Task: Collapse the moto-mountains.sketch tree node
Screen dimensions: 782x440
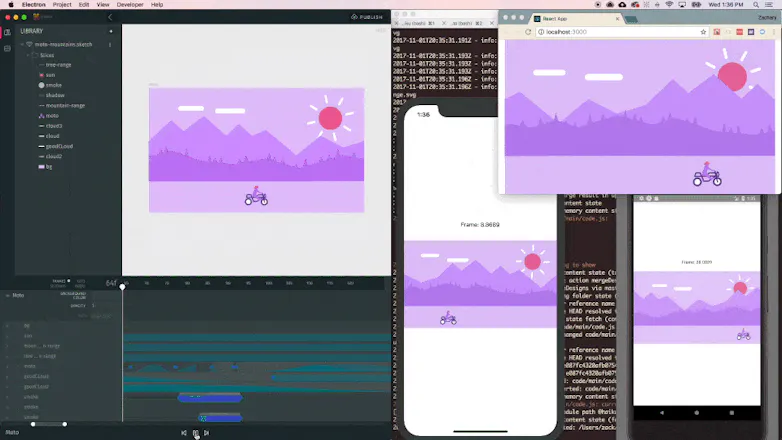Action: tap(22, 44)
